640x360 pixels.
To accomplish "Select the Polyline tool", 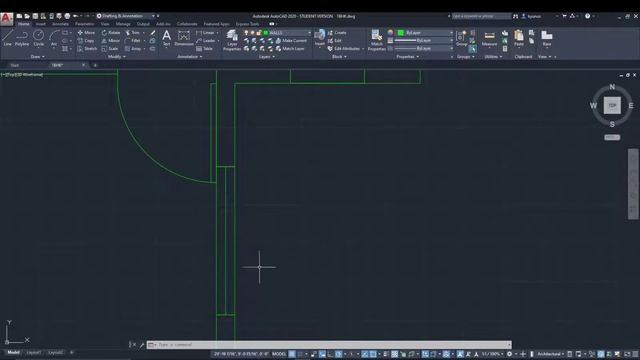I will pyautogui.click(x=22, y=38).
